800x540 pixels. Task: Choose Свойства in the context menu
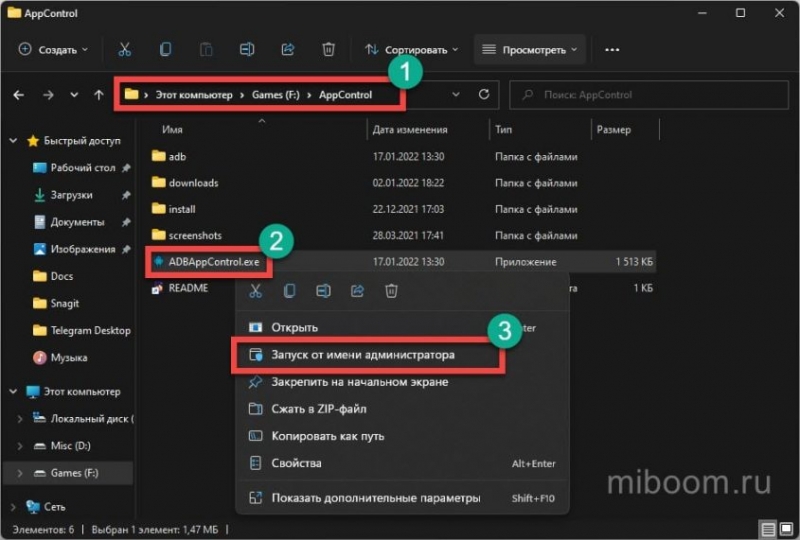[x=402, y=463]
